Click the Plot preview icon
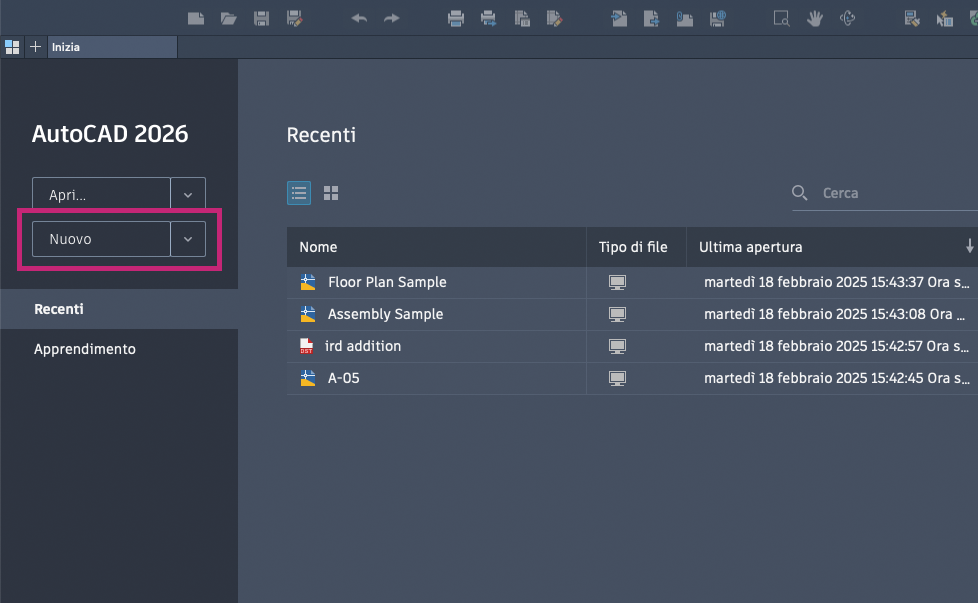978x603 pixels. (522, 19)
